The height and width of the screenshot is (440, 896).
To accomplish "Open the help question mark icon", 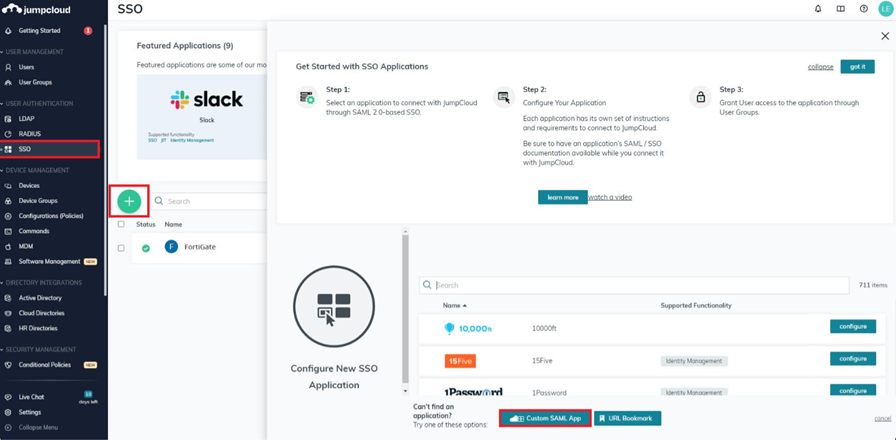I will 863,9.
